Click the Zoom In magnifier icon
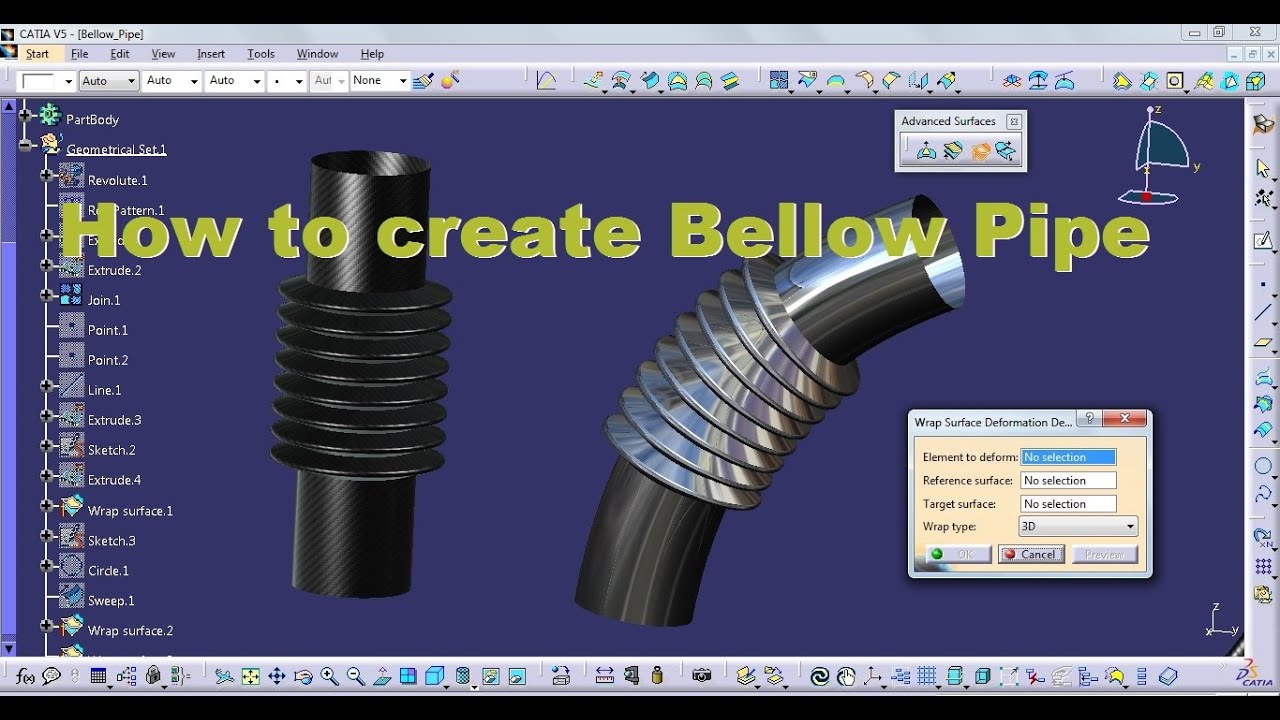 [x=329, y=677]
